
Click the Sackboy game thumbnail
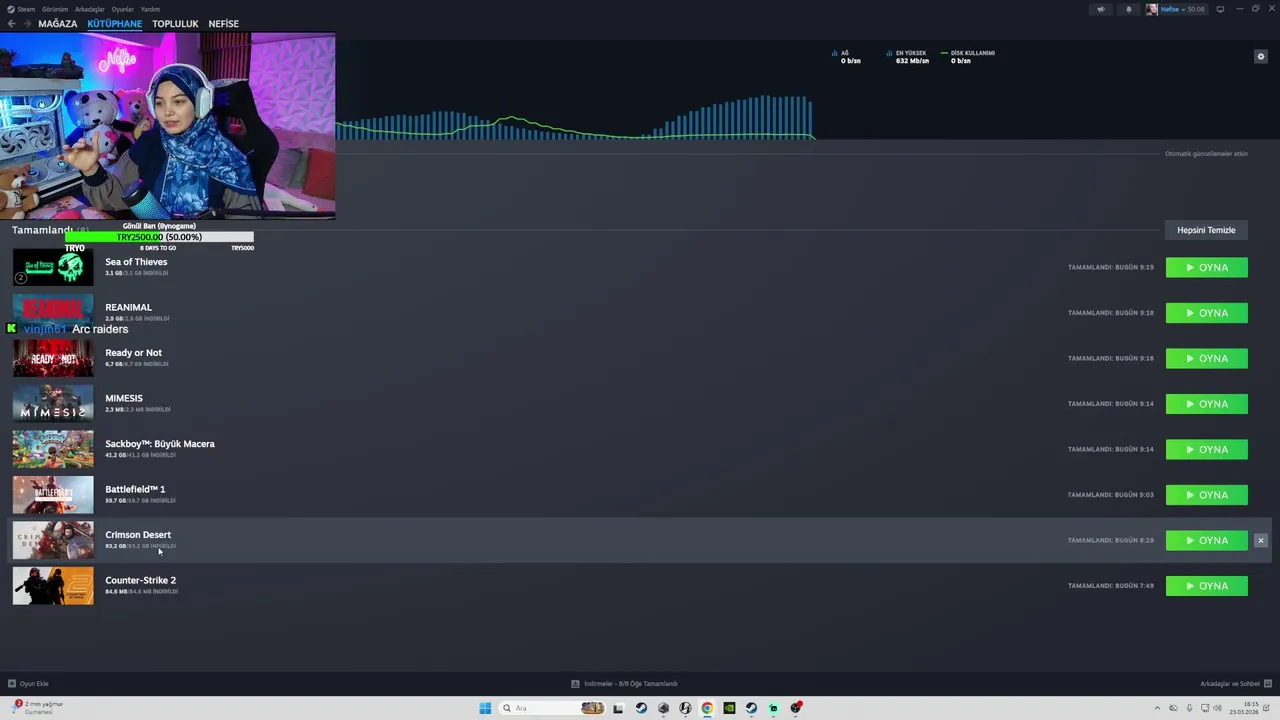tap(53, 449)
